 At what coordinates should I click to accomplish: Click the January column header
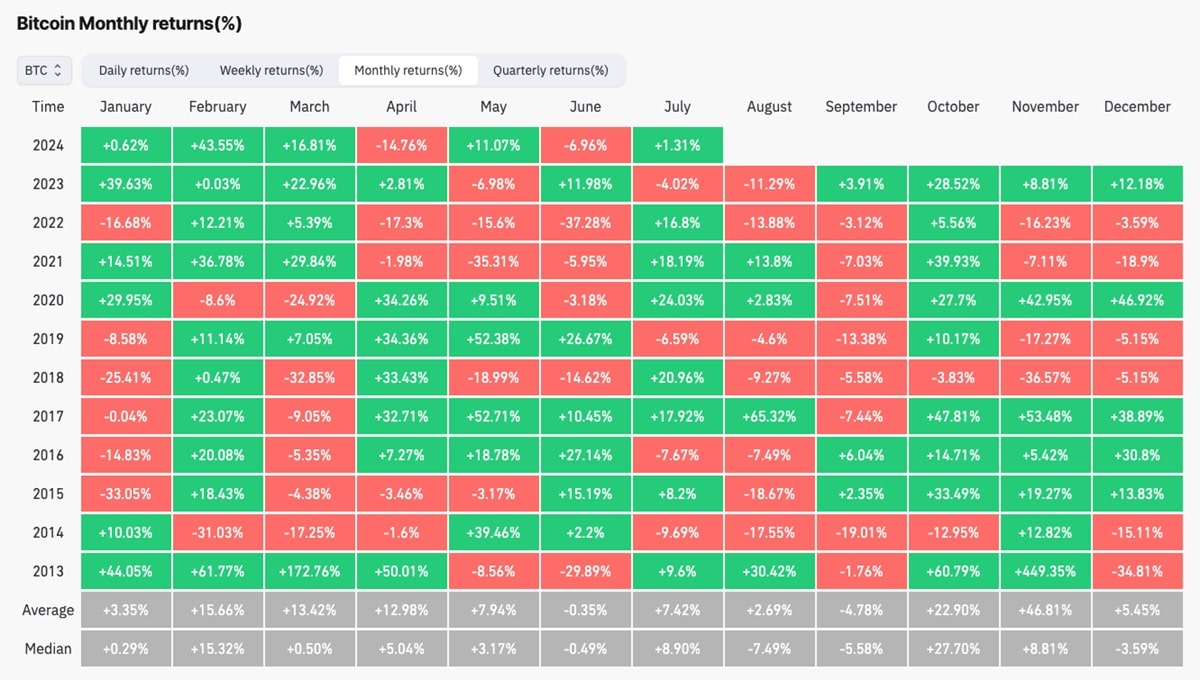pos(126,107)
